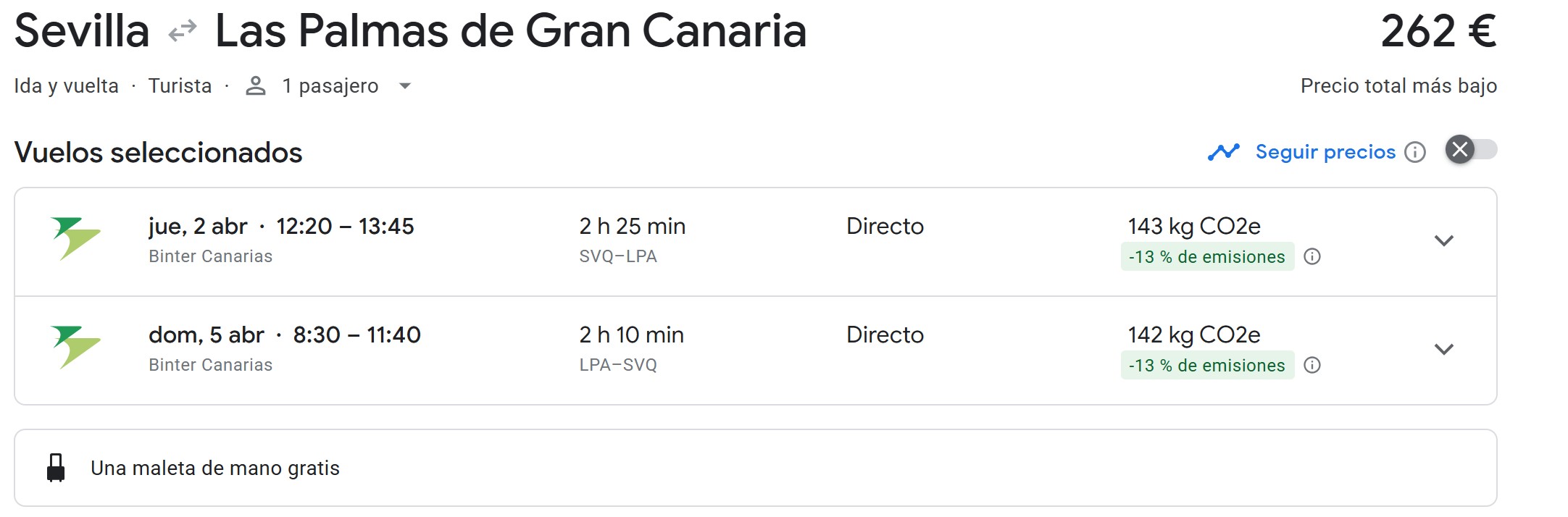
Task: Enable the price tracking toggle switch
Action: (x=1471, y=150)
